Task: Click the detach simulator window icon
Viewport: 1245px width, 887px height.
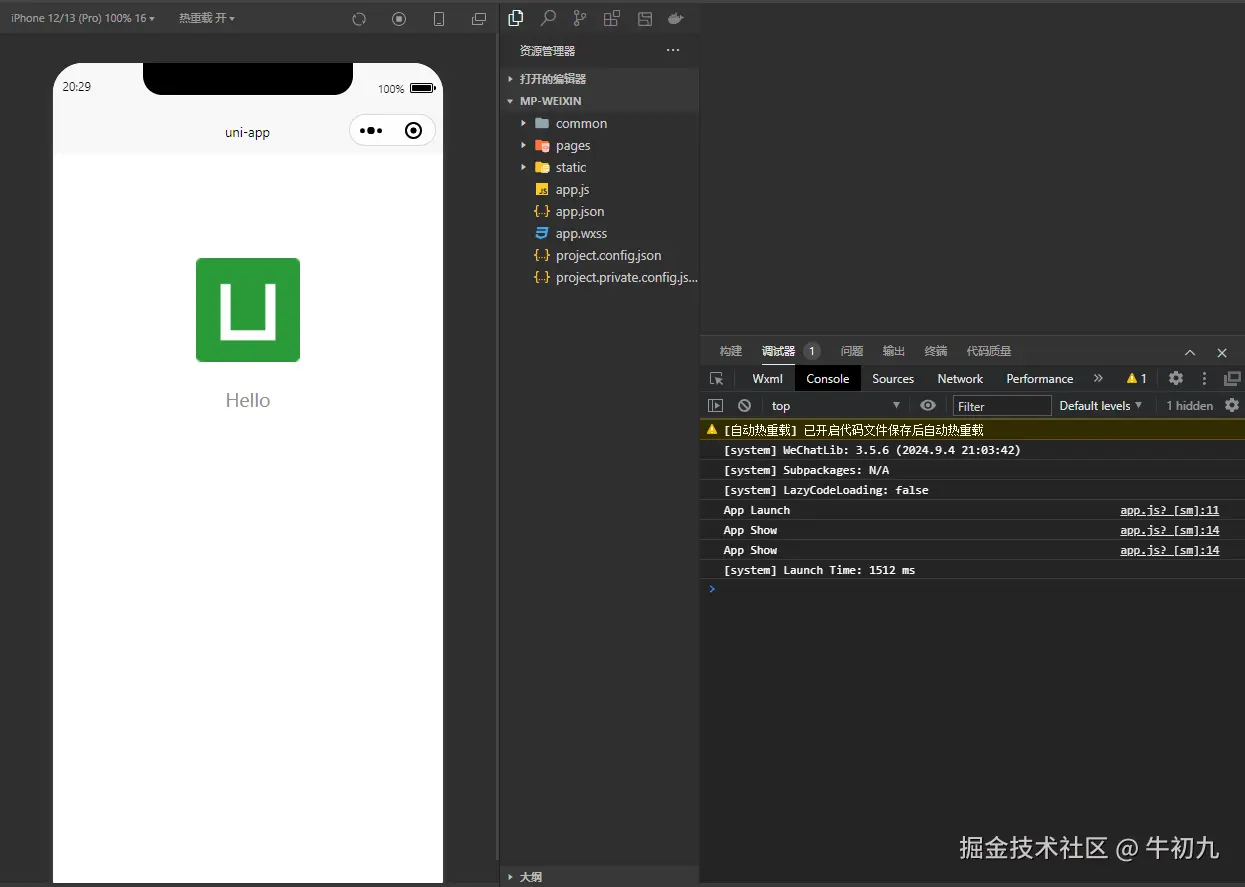Action: coord(479,19)
